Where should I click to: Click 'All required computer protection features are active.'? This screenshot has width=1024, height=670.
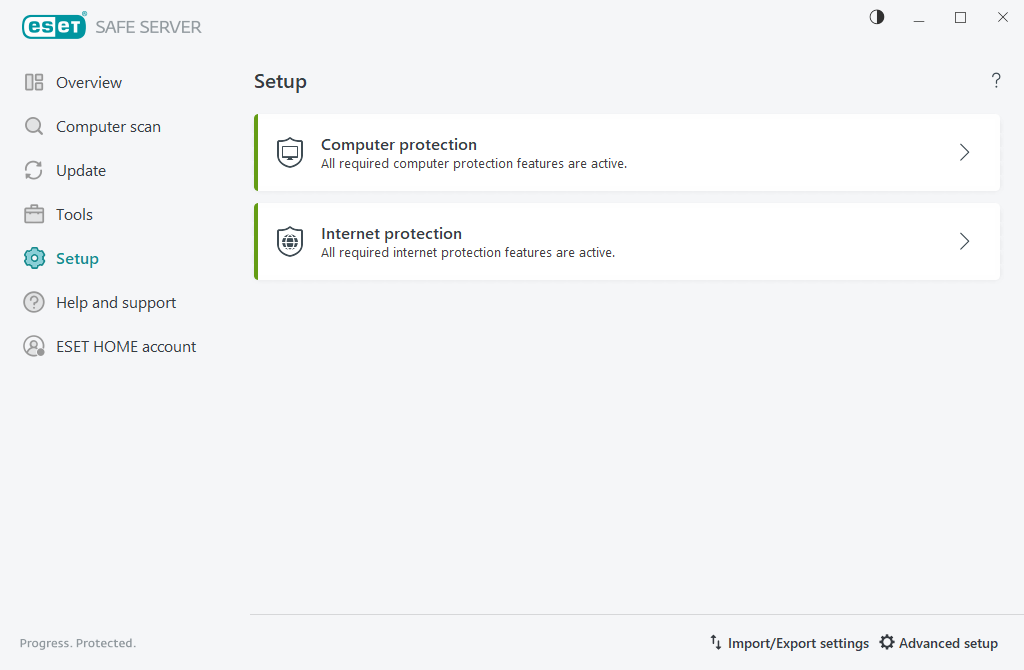pos(474,163)
